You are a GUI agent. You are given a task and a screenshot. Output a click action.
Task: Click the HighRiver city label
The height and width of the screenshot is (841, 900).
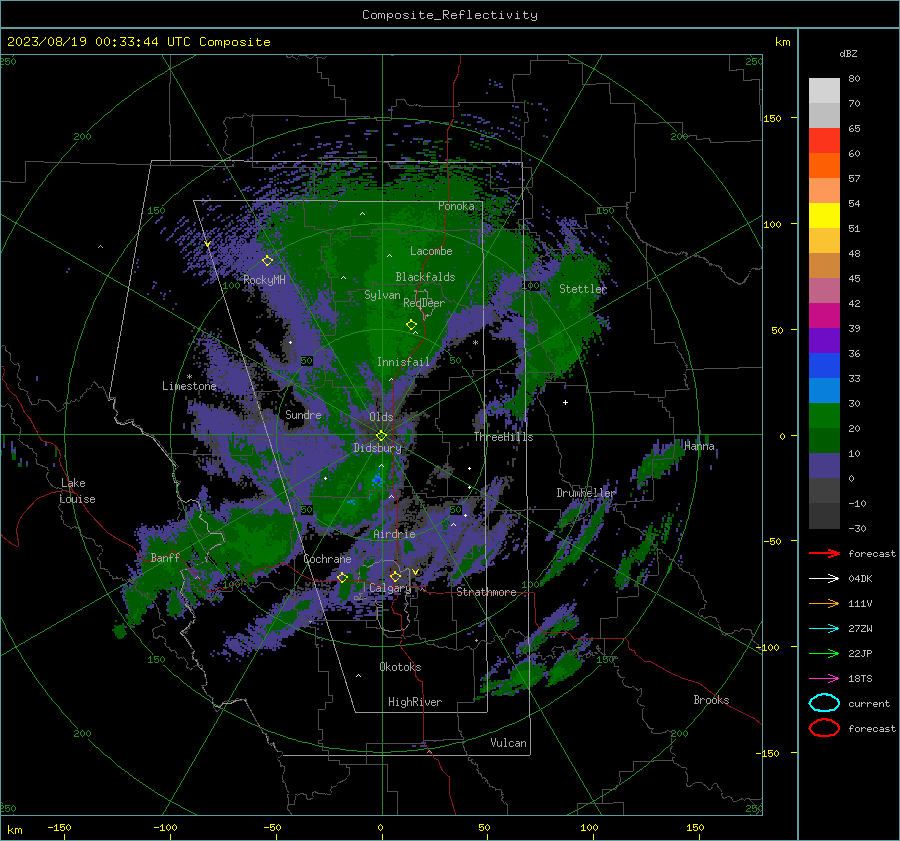click(x=415, y=702)
